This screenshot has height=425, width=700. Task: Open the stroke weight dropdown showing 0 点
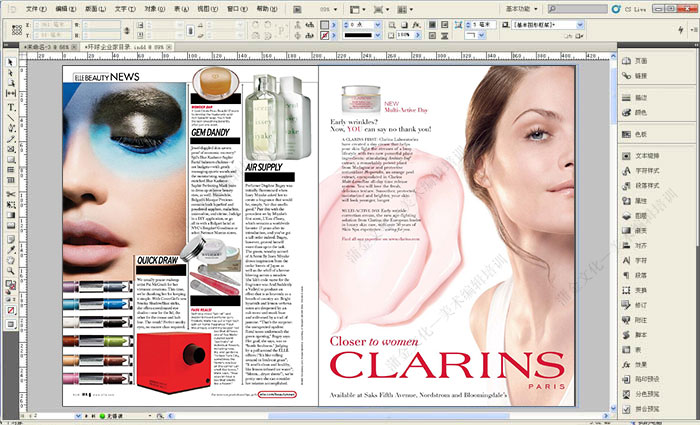point(378,25)
